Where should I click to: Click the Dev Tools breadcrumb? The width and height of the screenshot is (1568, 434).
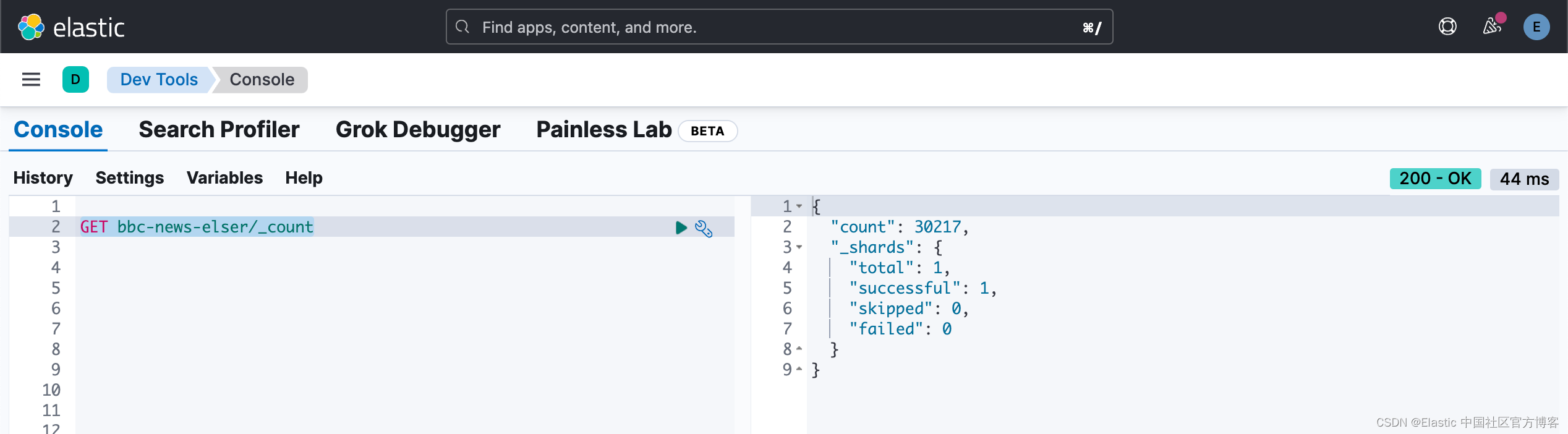(159, 80)
